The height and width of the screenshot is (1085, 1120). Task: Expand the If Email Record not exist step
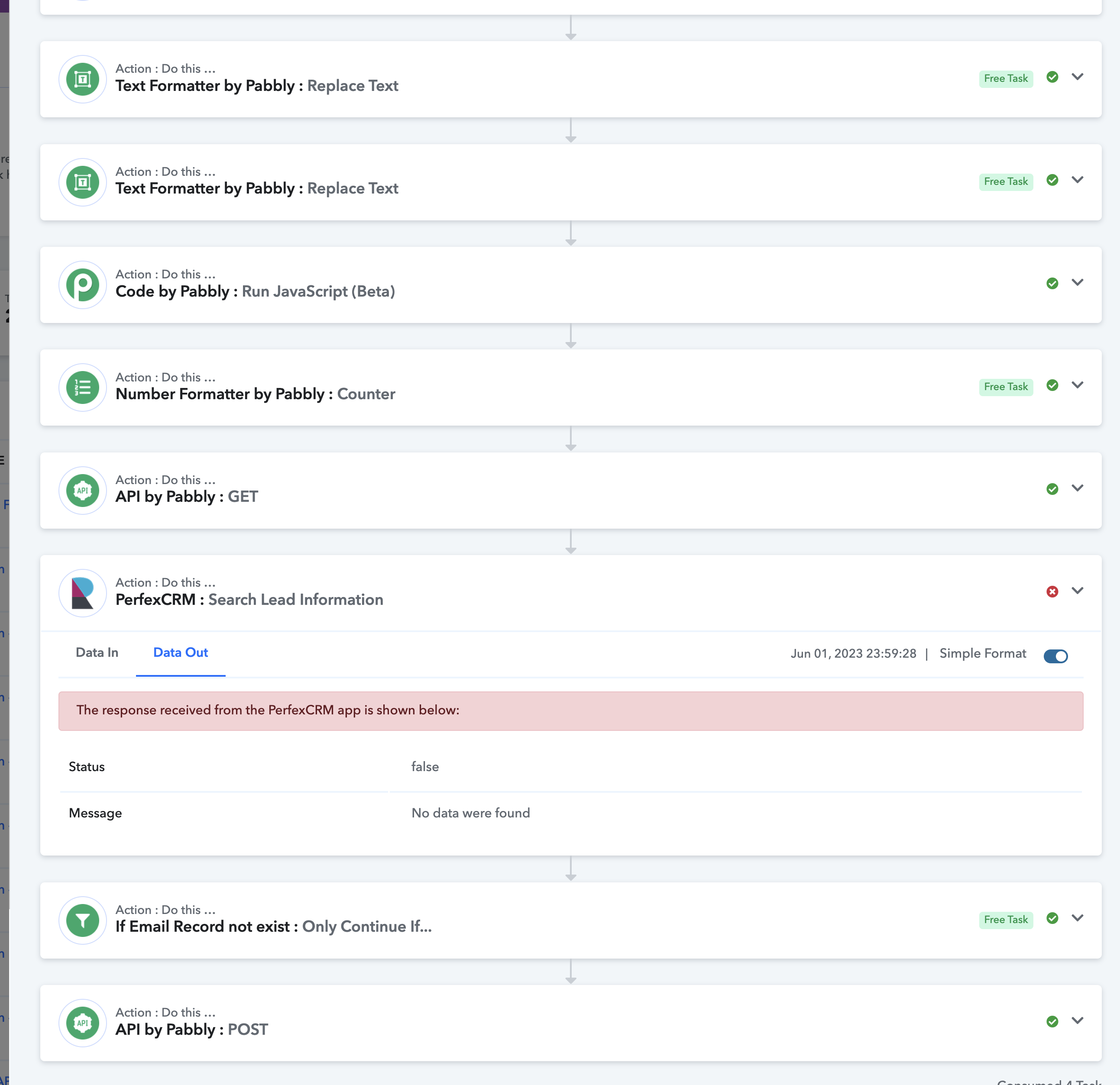click(1077, 917)
